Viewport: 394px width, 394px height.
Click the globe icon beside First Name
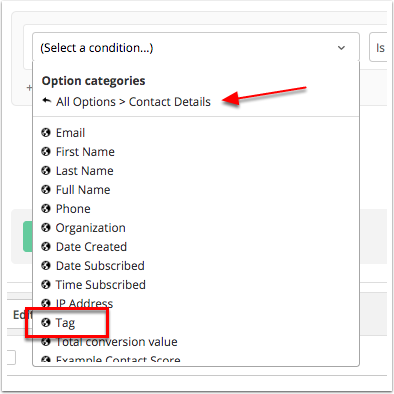tap(46, 152)
